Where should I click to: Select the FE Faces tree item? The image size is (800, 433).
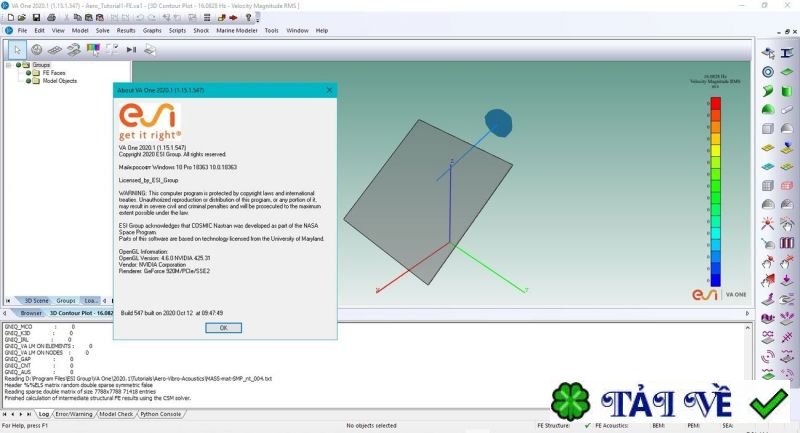(54, 73)
